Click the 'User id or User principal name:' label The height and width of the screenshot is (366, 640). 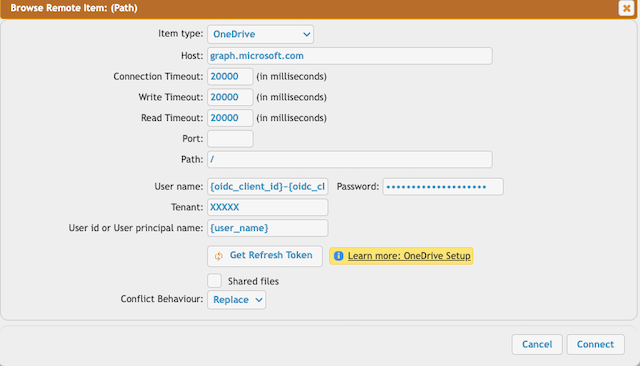(136, 228)
